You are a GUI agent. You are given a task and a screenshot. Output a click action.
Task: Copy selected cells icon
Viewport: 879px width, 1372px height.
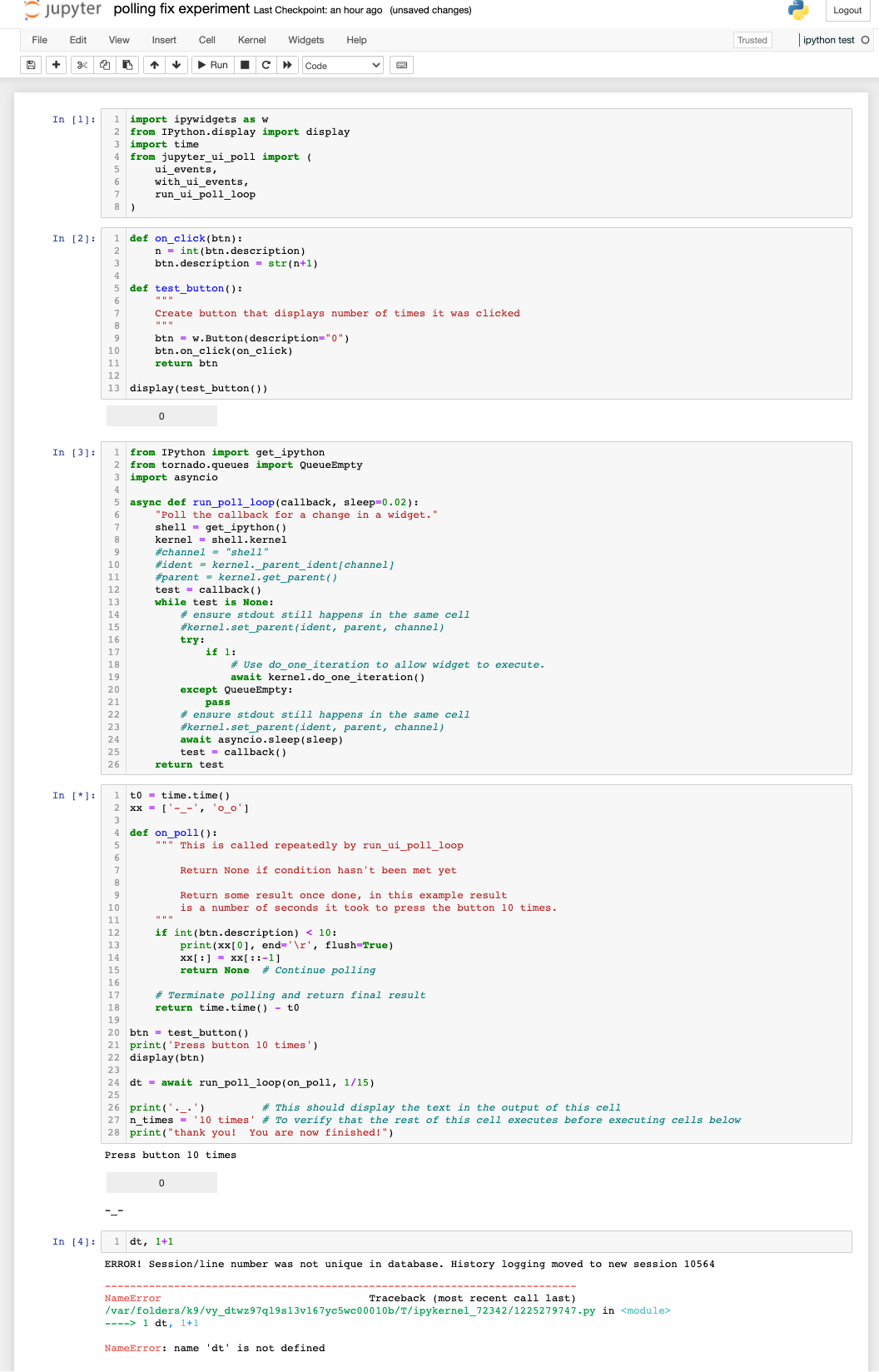click(x=105, y=65)
